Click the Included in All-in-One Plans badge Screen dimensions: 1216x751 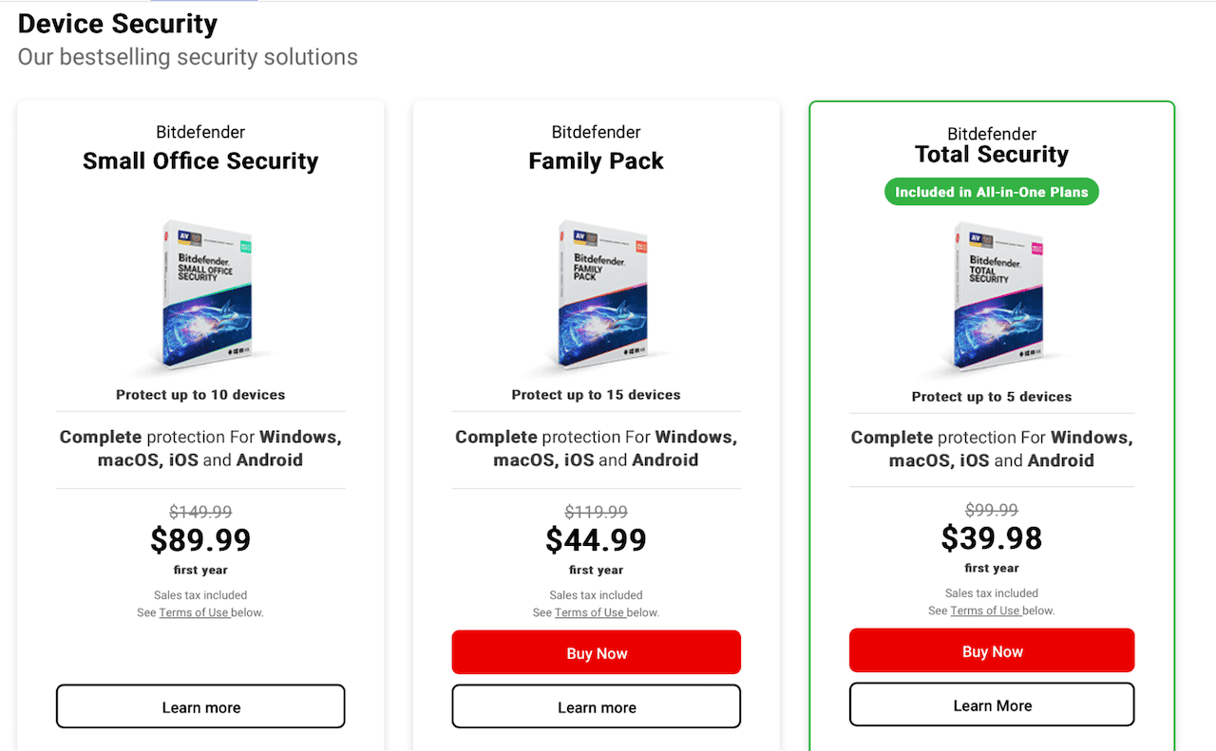pyautogui.click(x=991, y=192)
